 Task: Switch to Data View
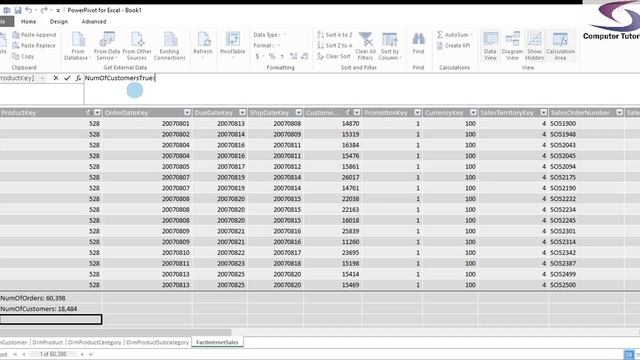(490, 46)
